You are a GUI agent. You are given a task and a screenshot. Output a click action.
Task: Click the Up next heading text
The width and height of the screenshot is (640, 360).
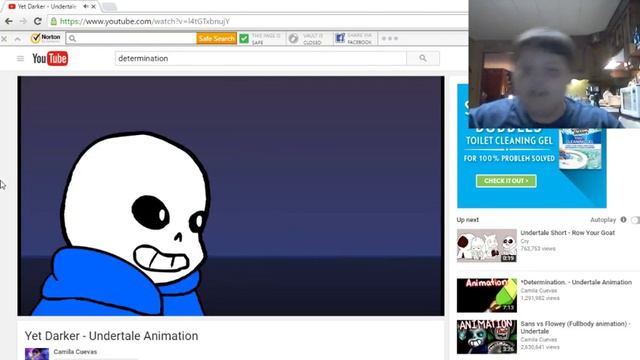pos(468,220)
